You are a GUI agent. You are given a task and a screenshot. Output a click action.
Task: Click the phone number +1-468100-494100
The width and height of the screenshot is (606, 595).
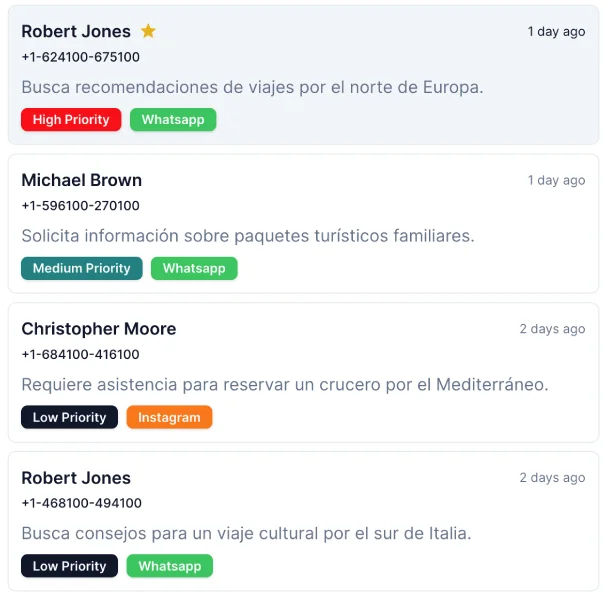(x=81, y=503)
